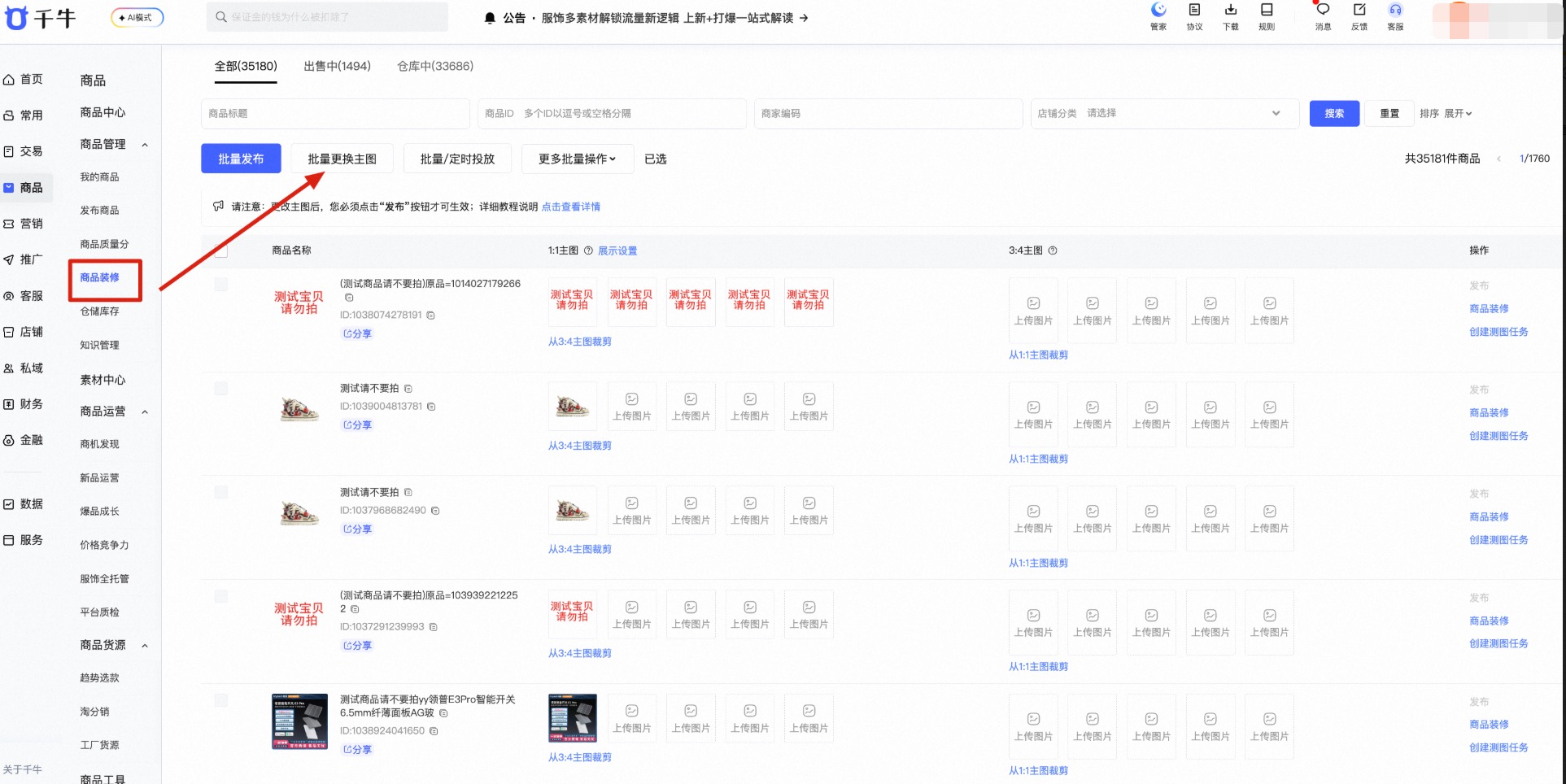The height and width of the screenshot is (784, 1566).
Task: Open the 消息 messages icon
Action: [x=1324, y=16]
